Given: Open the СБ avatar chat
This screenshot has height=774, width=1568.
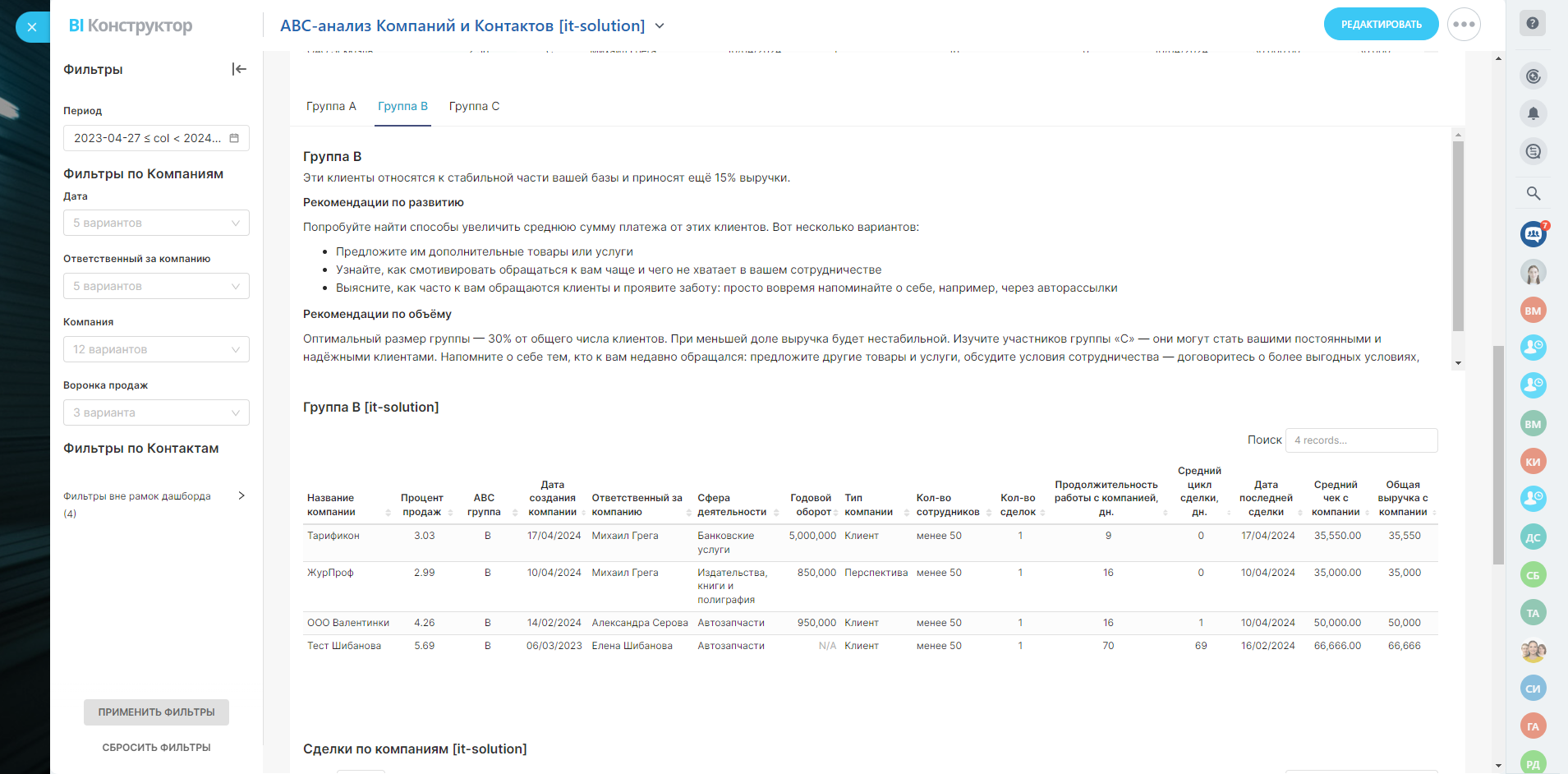Looking at the screenshot, I should (1533, 575).
